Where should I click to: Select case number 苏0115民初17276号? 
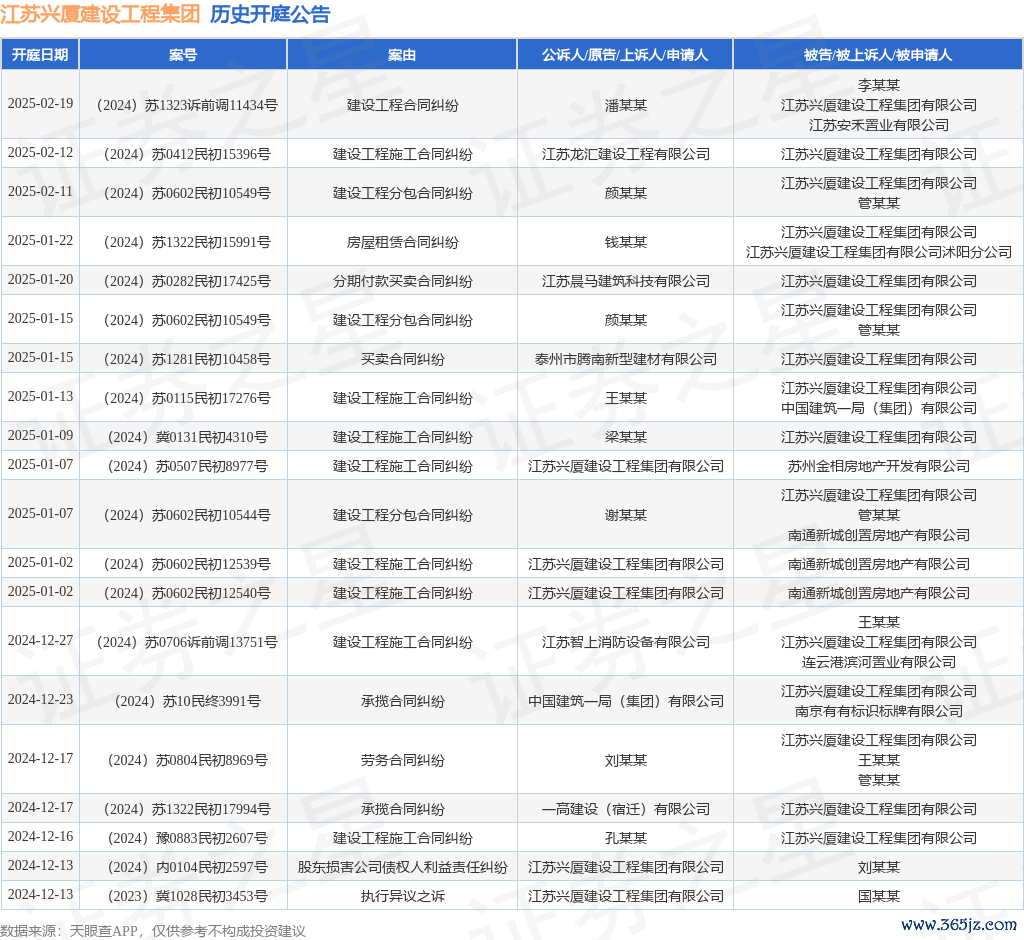(x=187, y=398)
